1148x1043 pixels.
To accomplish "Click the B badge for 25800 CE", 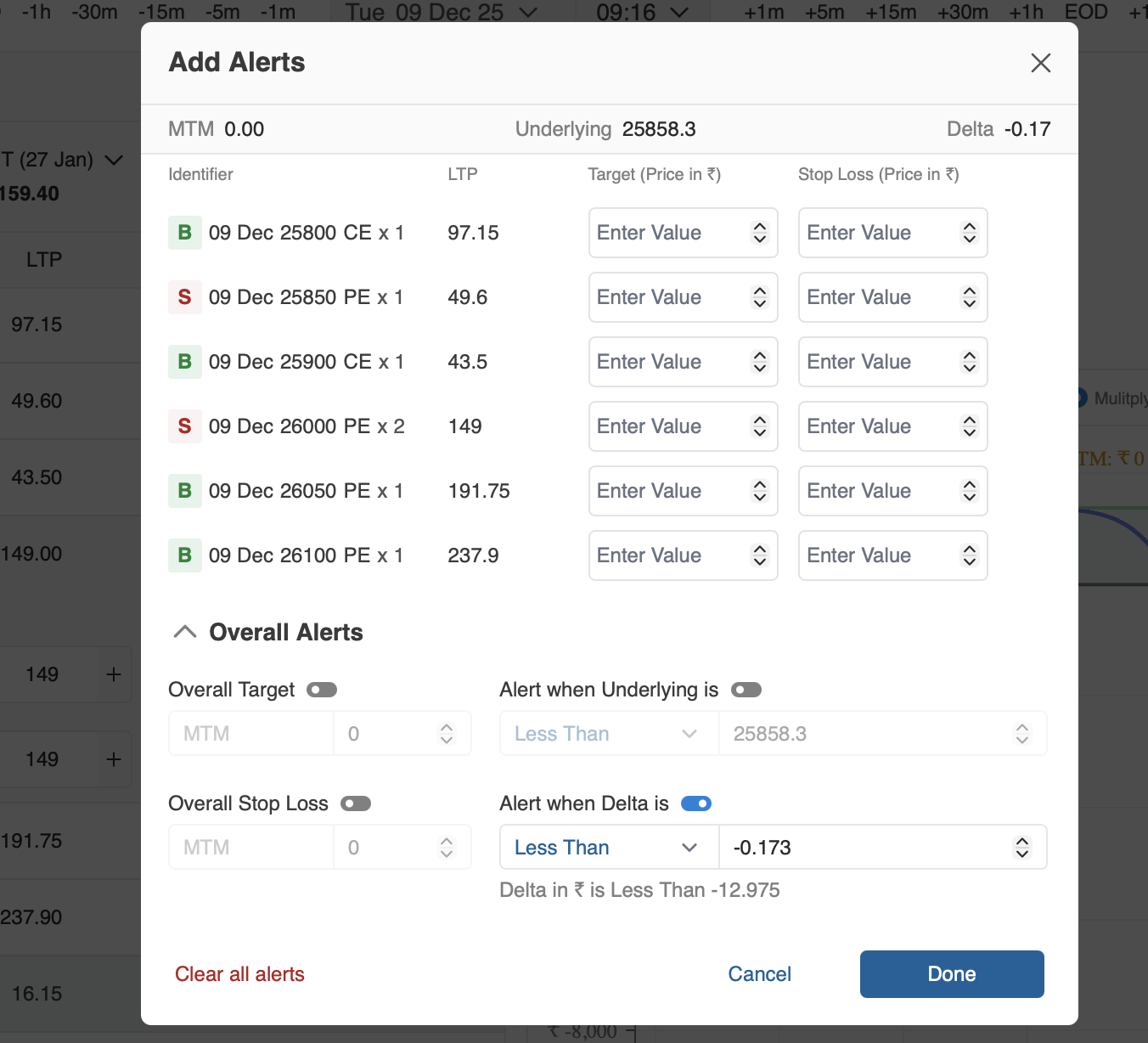I will (x=184, y=233).
